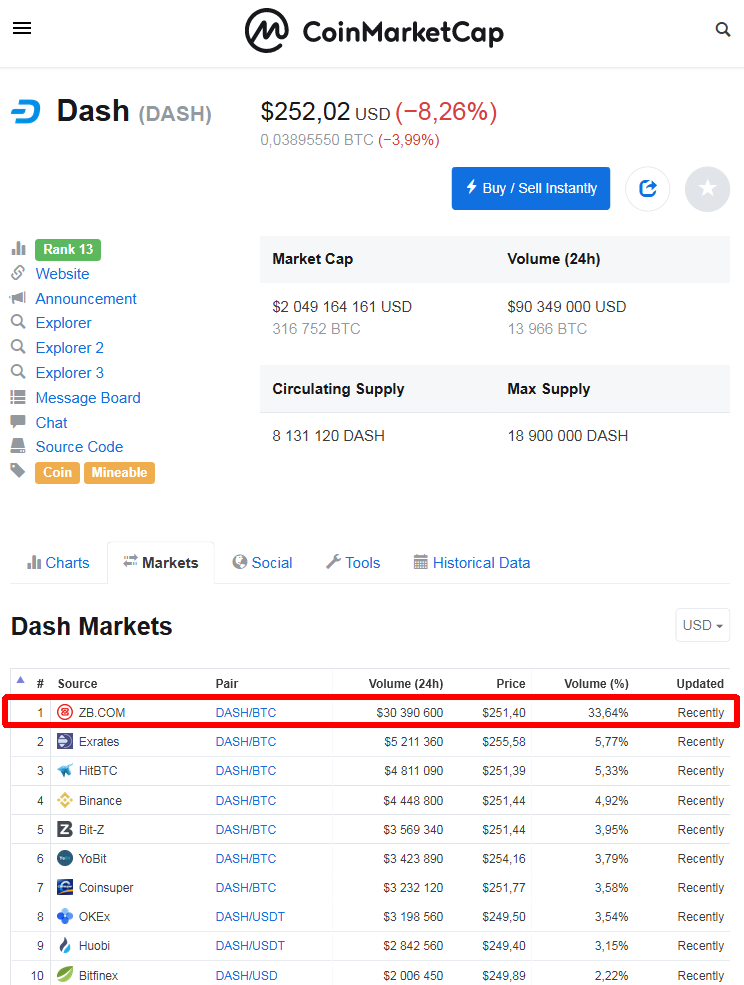Click the CoinMarketCap logo
Image resolution: width=744 pixels, height=985 pixels.
(x=375, y=31)
